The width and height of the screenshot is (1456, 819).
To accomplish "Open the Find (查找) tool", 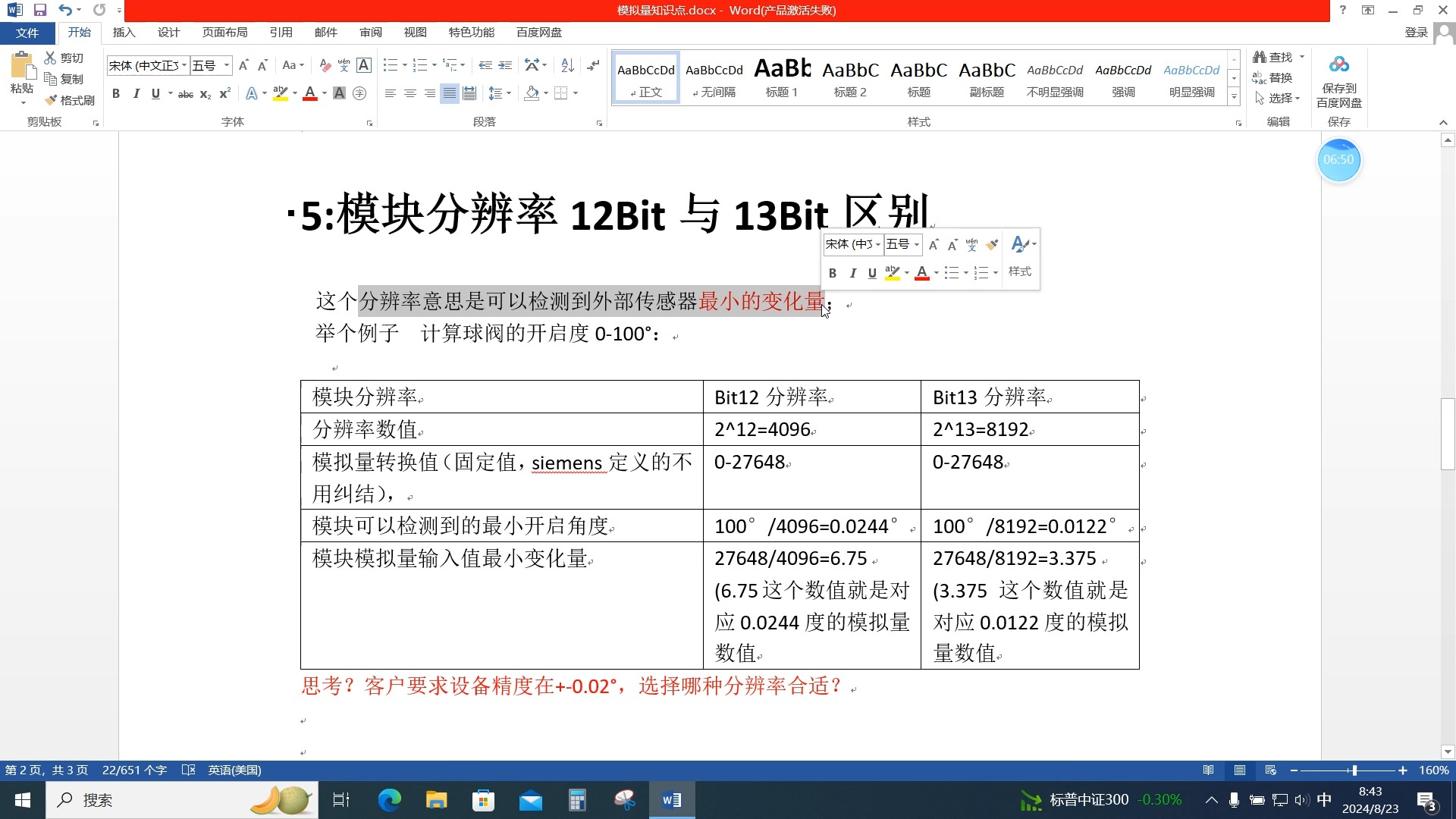I will click(x=1277, y=57).
